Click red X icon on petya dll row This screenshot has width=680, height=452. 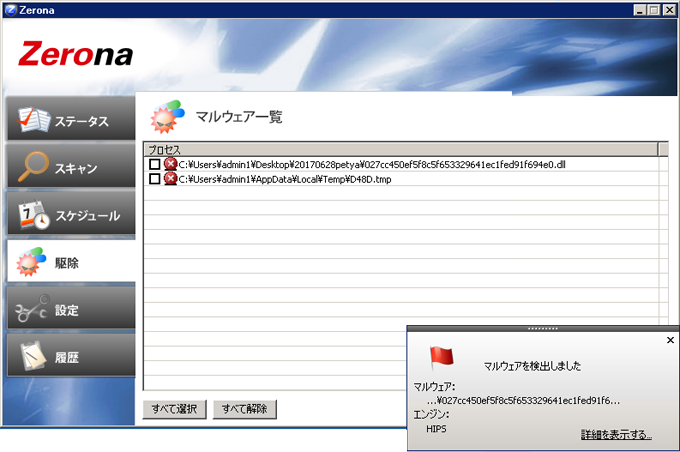pyautogui.click(x=171, y=164)
